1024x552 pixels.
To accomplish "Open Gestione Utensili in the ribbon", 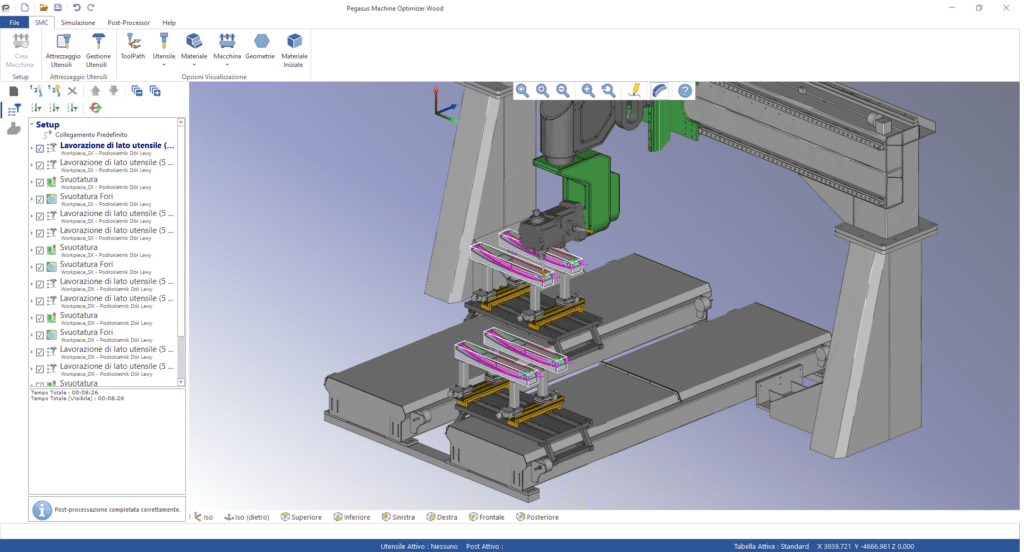I will [x=98, y=50].
